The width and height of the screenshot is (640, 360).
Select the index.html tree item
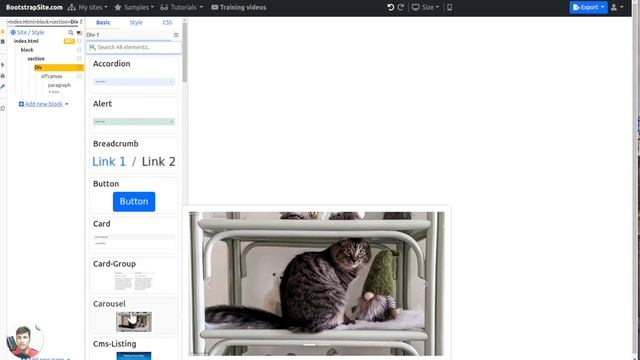click(x=26, y=41)
